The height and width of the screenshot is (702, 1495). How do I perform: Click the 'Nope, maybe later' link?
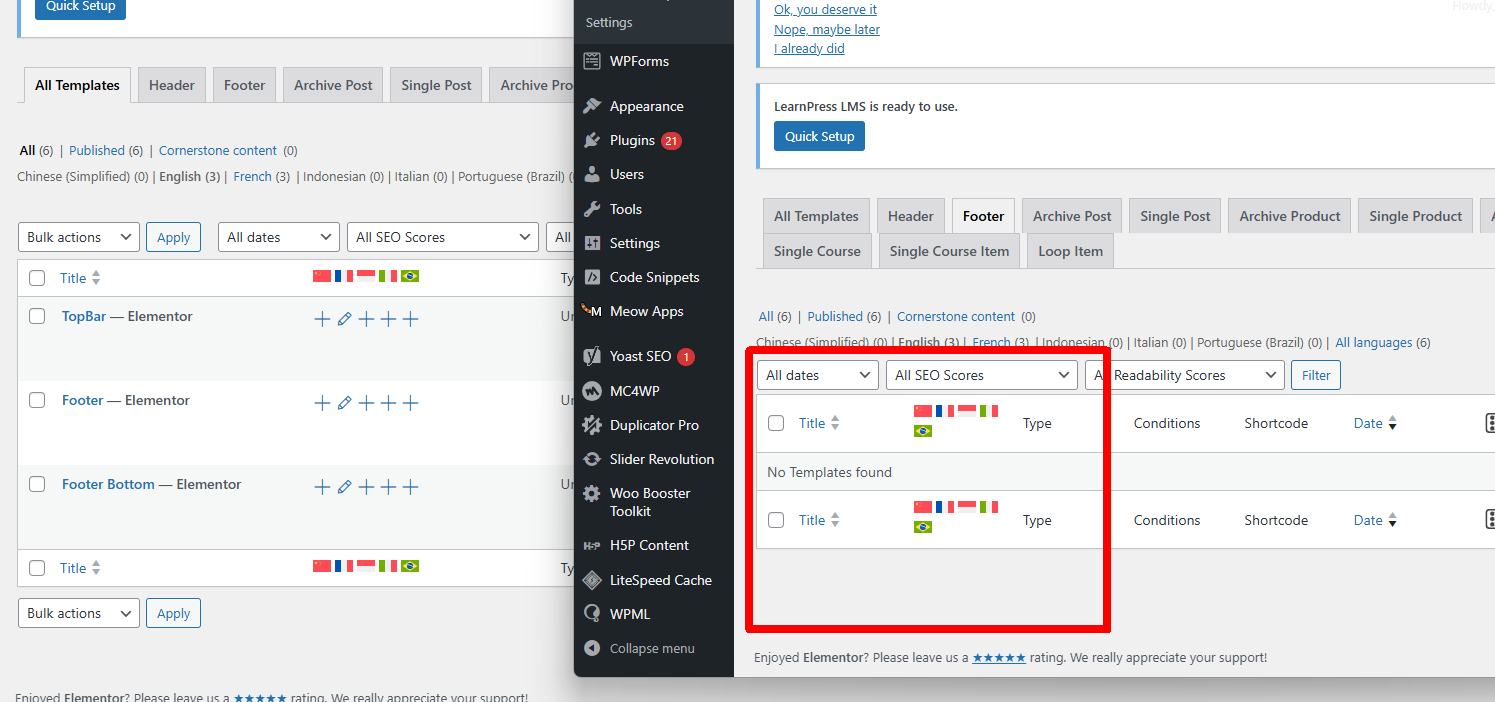coord(827,29)
